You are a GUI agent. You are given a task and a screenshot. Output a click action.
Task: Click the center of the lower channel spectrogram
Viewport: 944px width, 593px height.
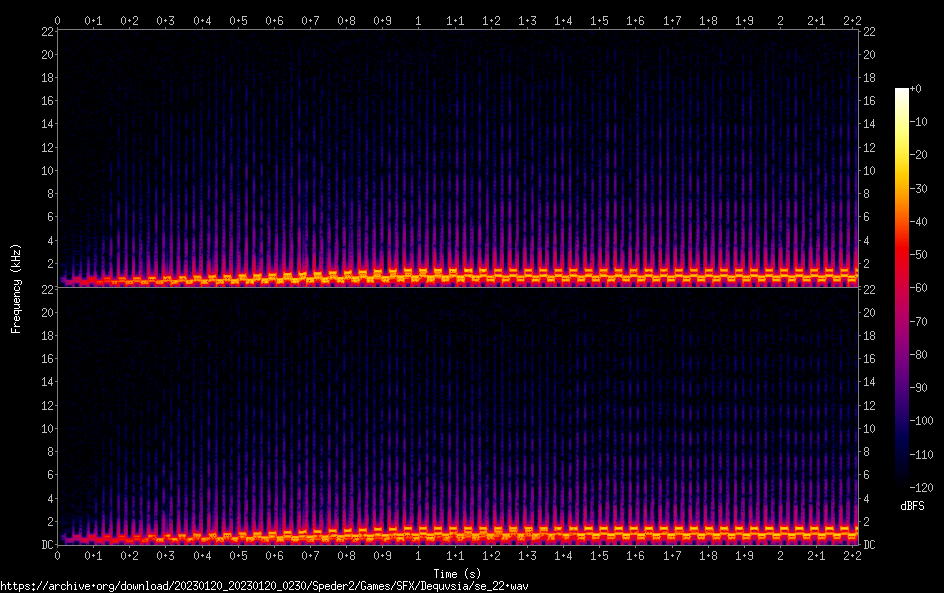(x=456, y=416)
